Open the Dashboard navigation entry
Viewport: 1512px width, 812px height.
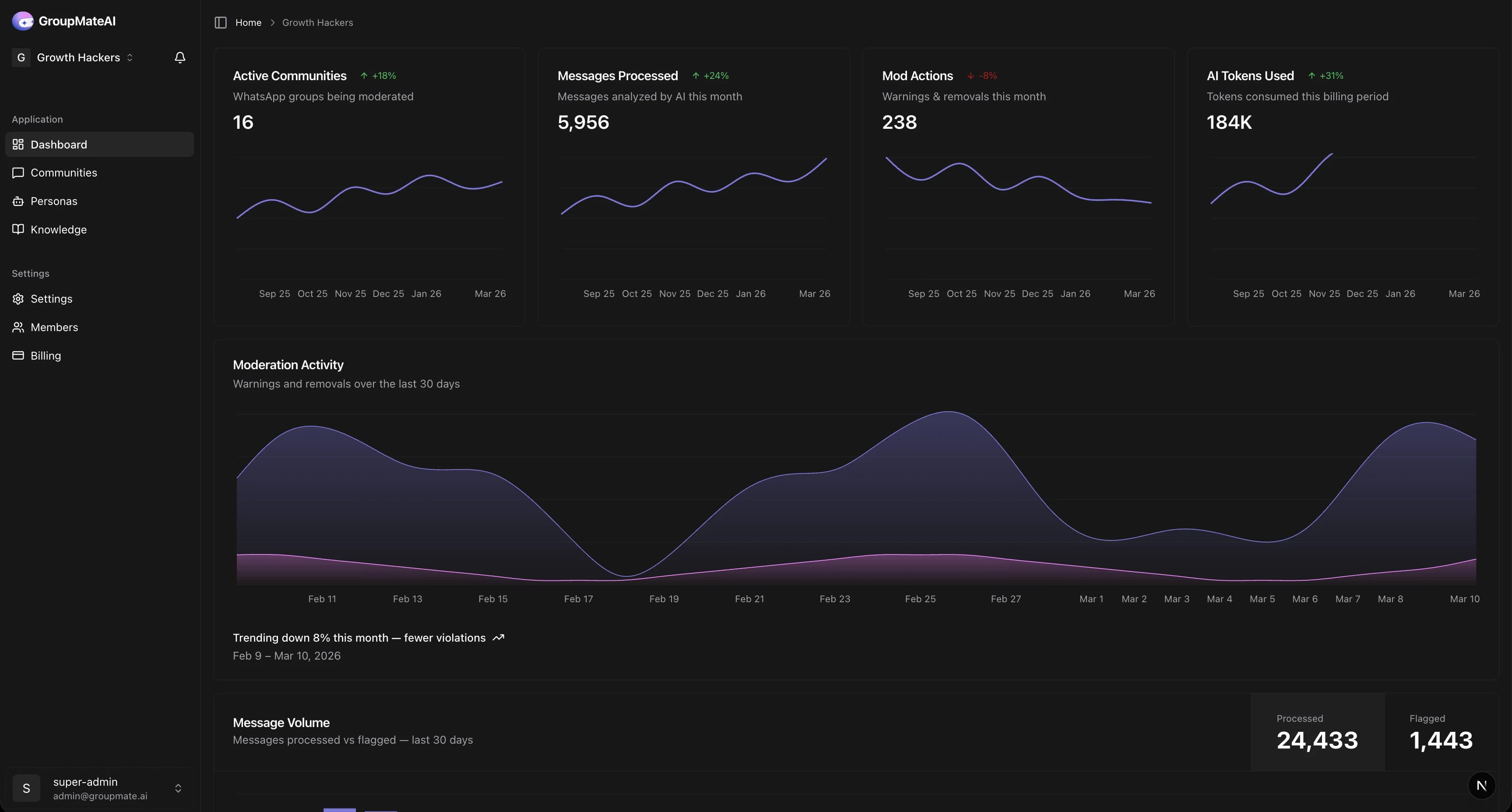click(x=59, y=145)
